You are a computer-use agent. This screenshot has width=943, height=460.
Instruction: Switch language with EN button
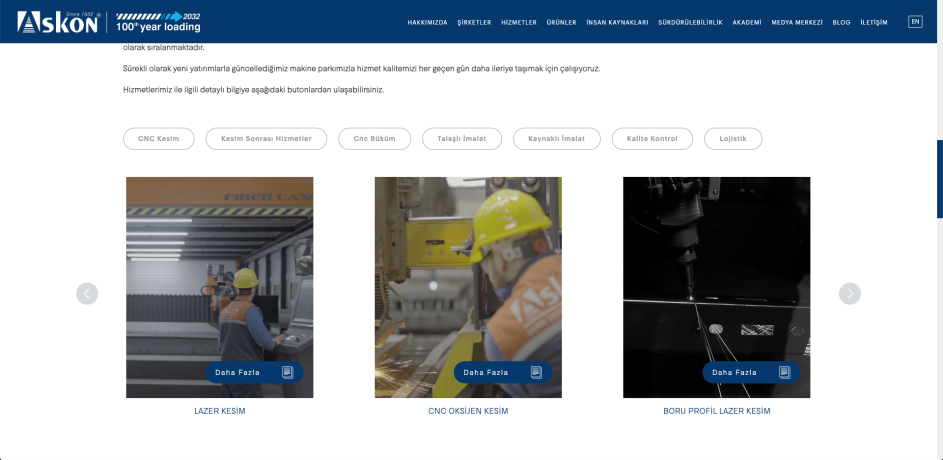tap(914, 21)
